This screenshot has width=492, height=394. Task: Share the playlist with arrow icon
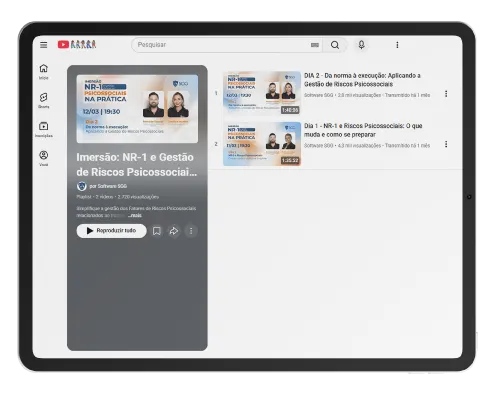click(174, 231)
